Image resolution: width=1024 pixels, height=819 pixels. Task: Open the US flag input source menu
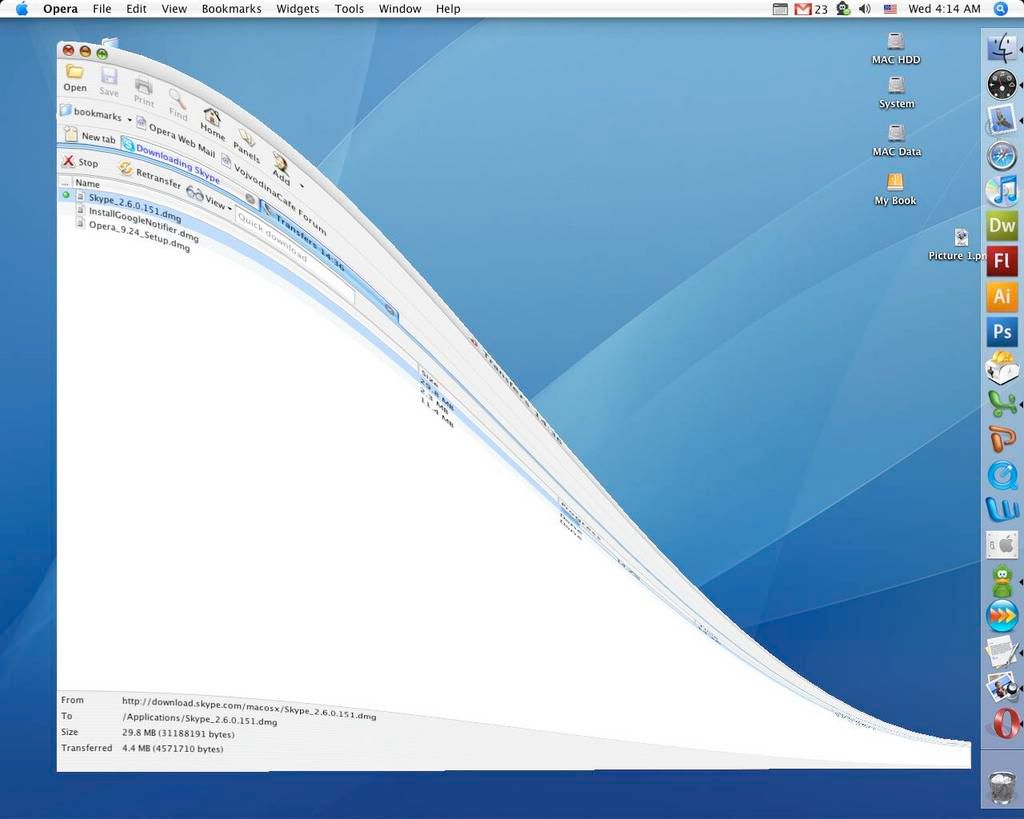click(x=890, y=9)
